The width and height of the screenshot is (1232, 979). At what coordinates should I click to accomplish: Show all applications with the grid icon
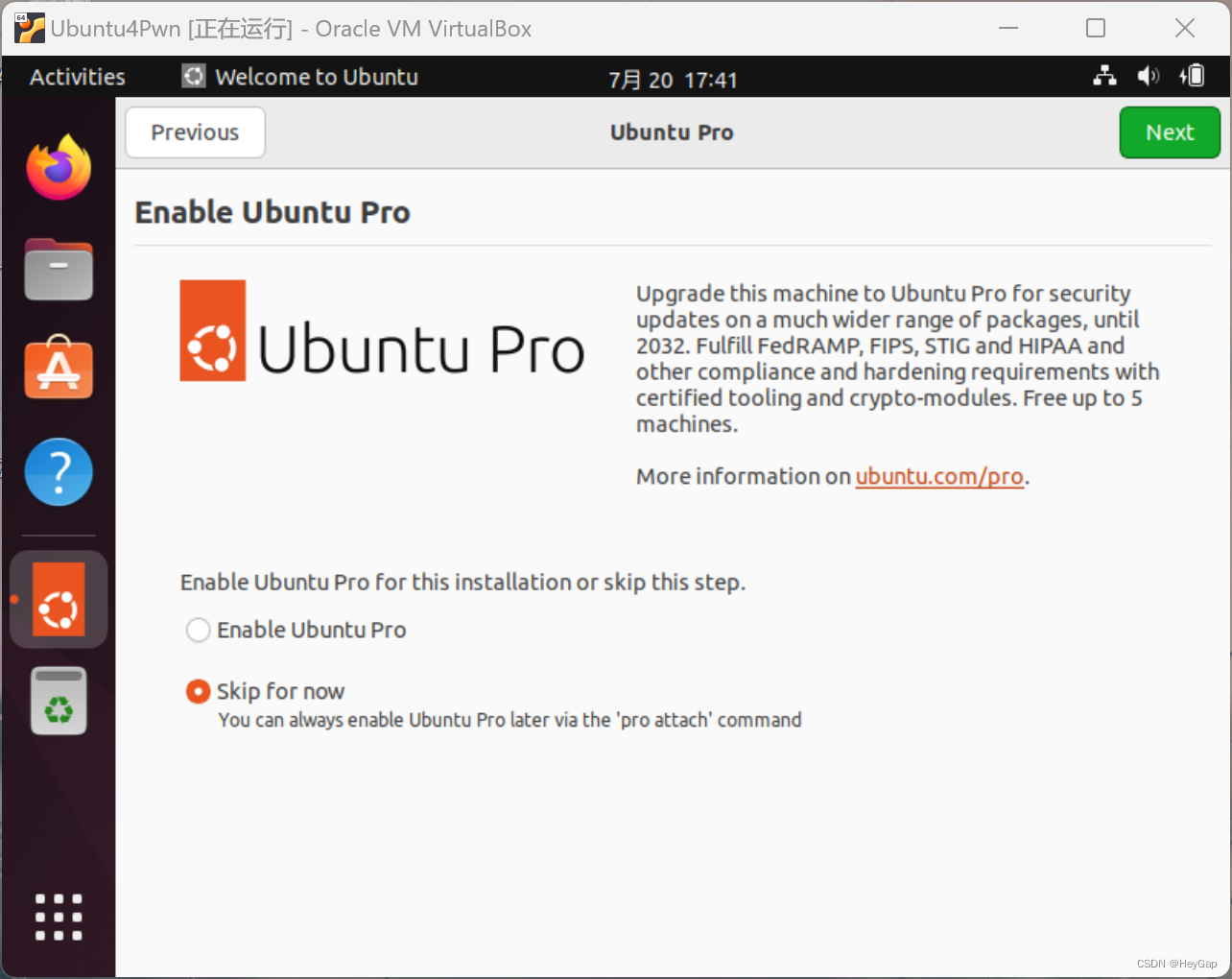(58, 917)
